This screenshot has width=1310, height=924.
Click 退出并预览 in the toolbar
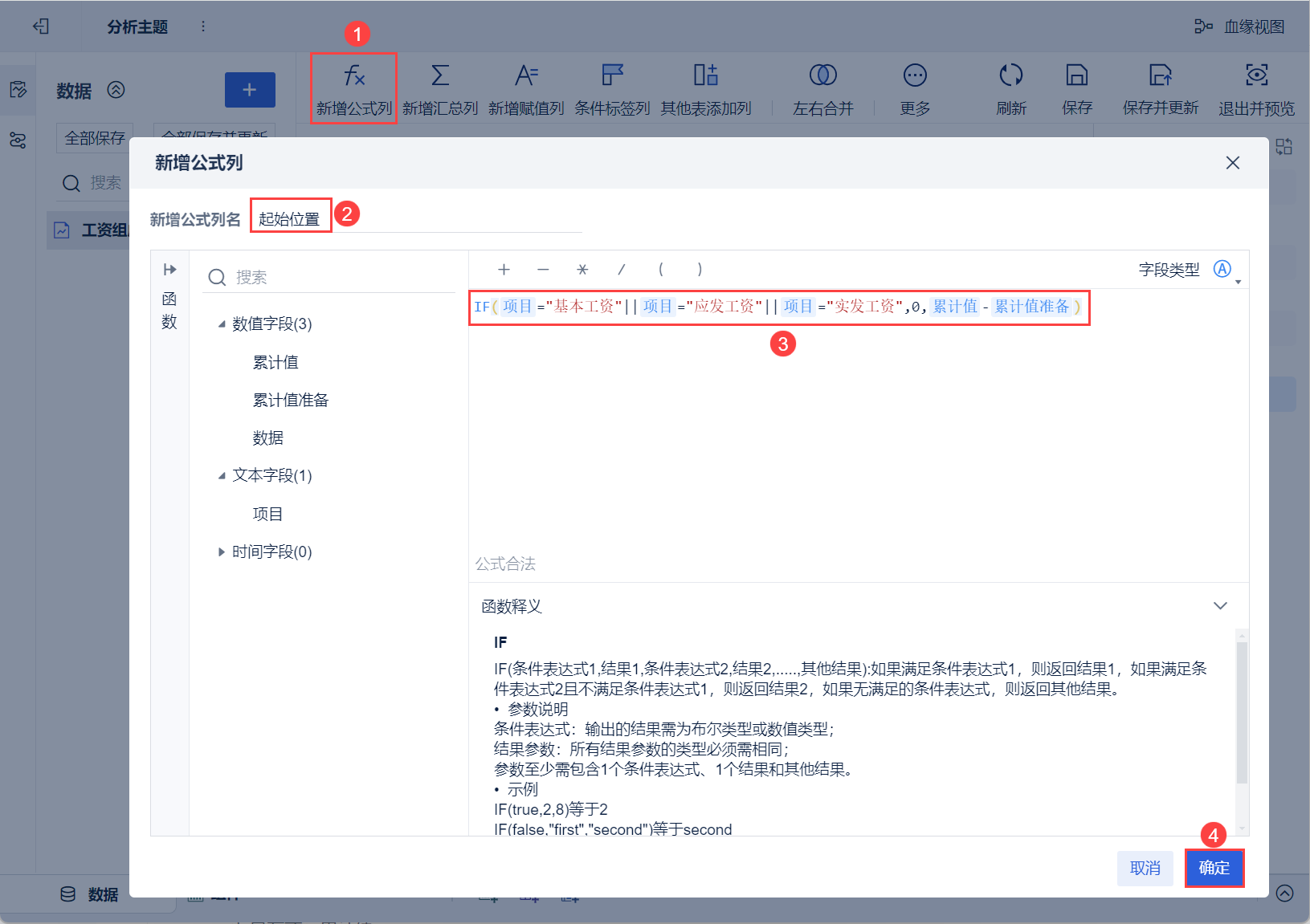click(1256, 88)
